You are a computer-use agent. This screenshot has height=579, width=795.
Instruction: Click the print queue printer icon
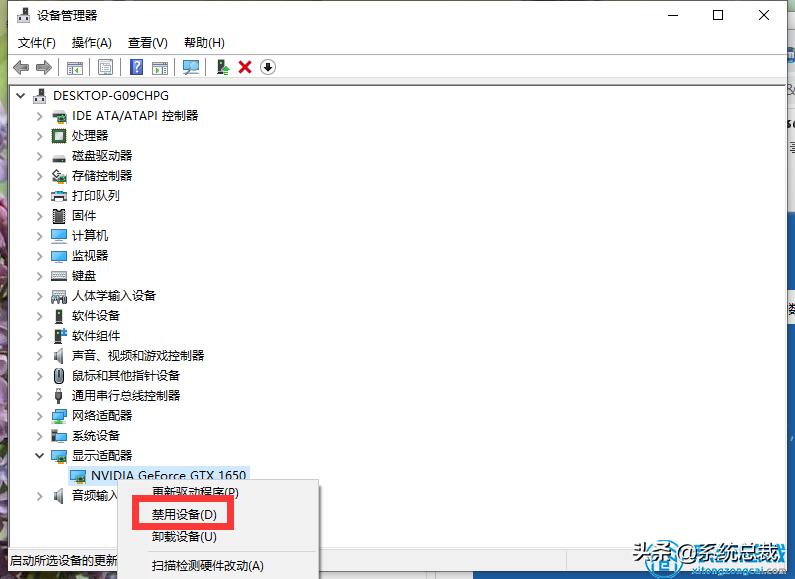click(x=59, y=196)
